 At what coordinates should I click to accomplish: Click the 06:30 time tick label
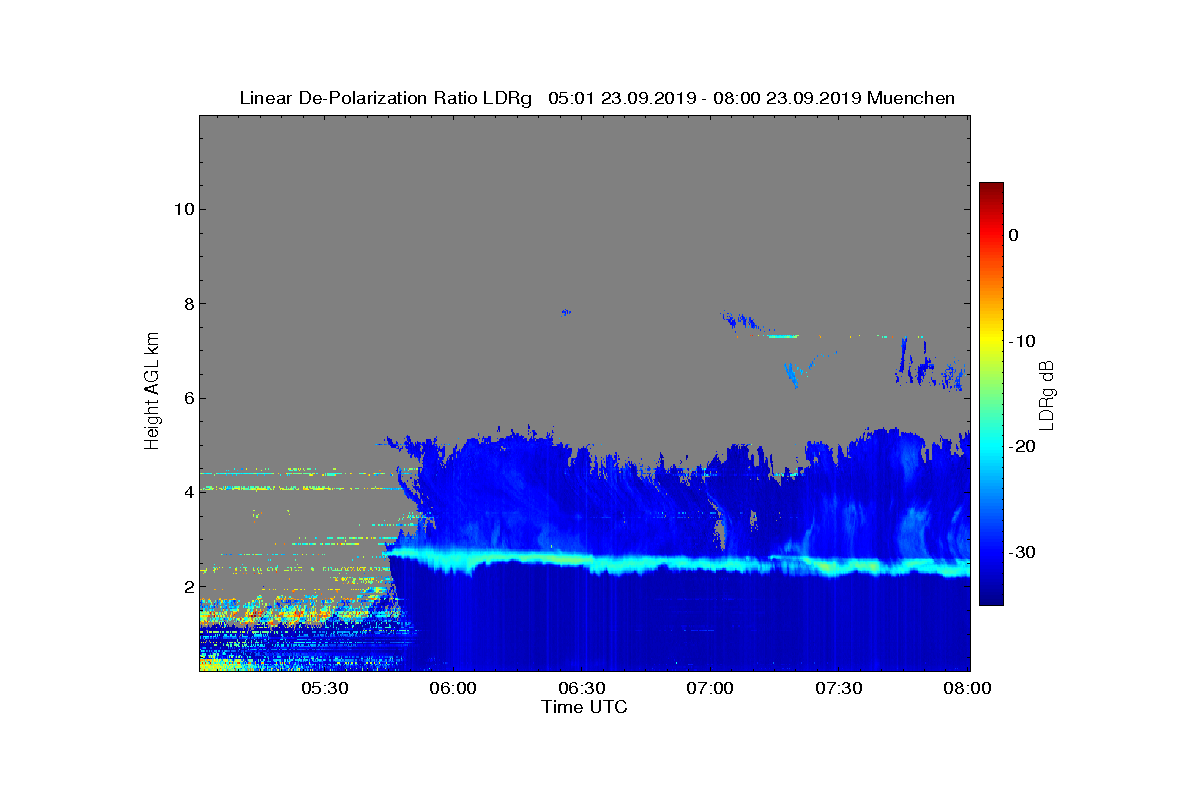583,689
